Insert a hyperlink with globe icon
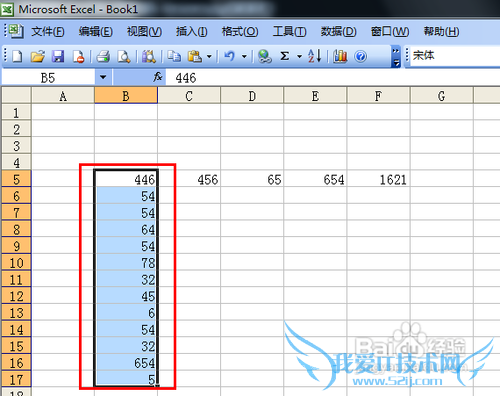Screen dimensions: 500x396 click(265, 56)
